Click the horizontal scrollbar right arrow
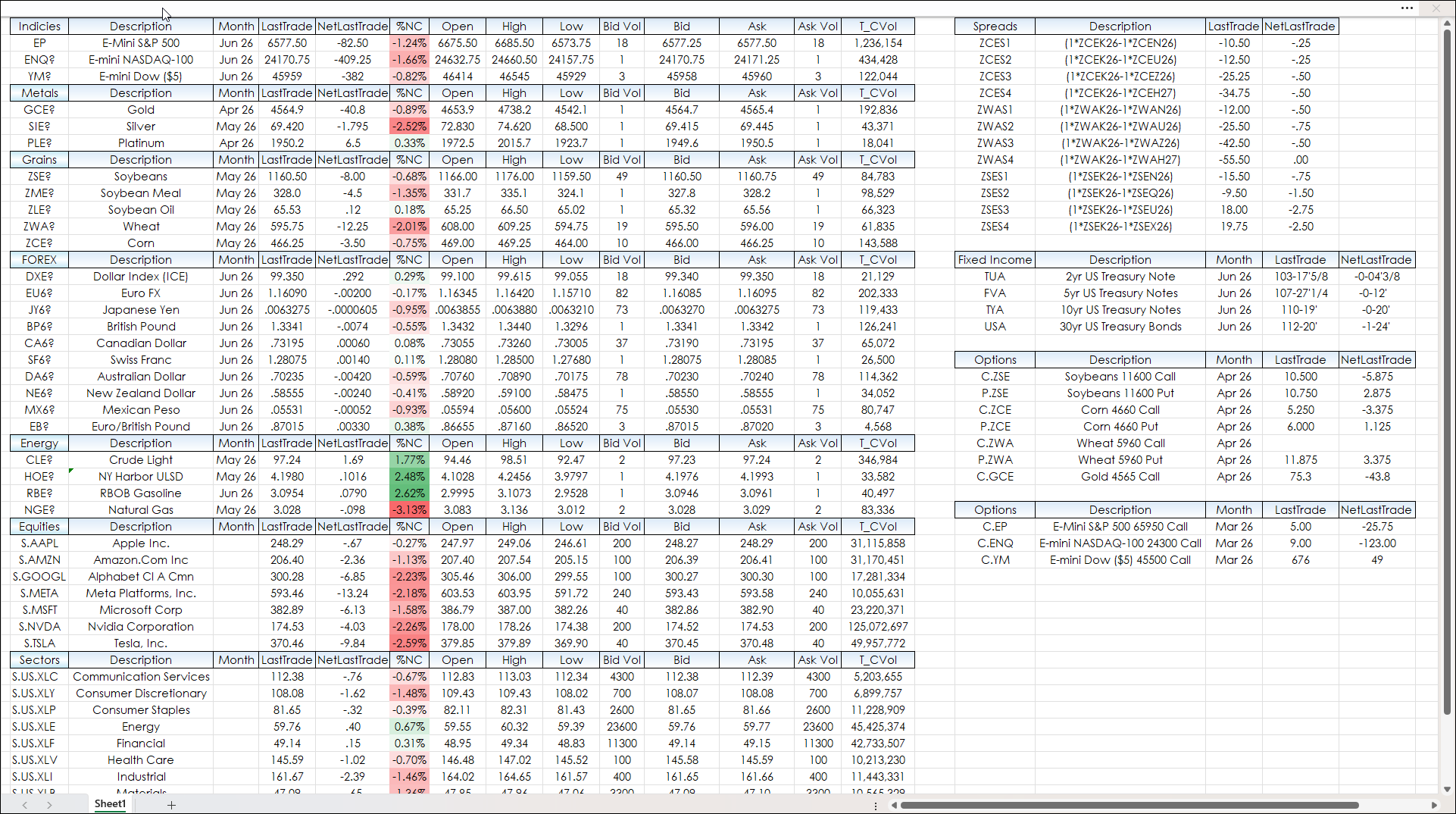1456x814 pixels. (x=1434, y=805)
